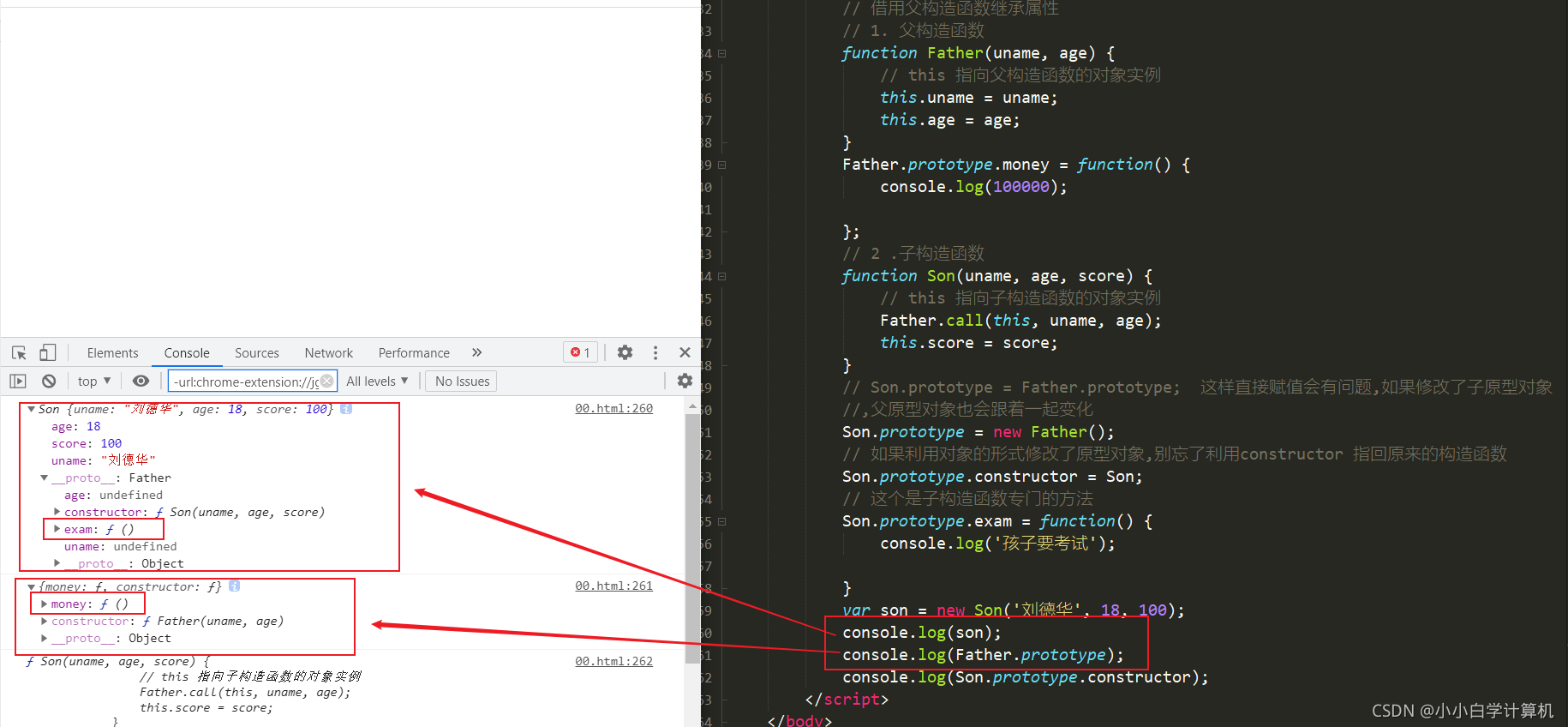Click the 'uname: "刘德华"' property row
Viewport: 1568px width, 727px height.
coord(103,460)
